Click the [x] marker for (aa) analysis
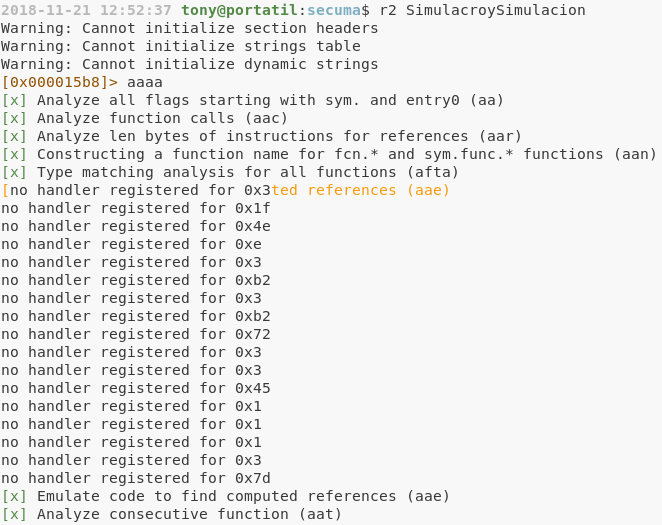Viewport: 662px width, 525px height. click(x=14, y=100)
